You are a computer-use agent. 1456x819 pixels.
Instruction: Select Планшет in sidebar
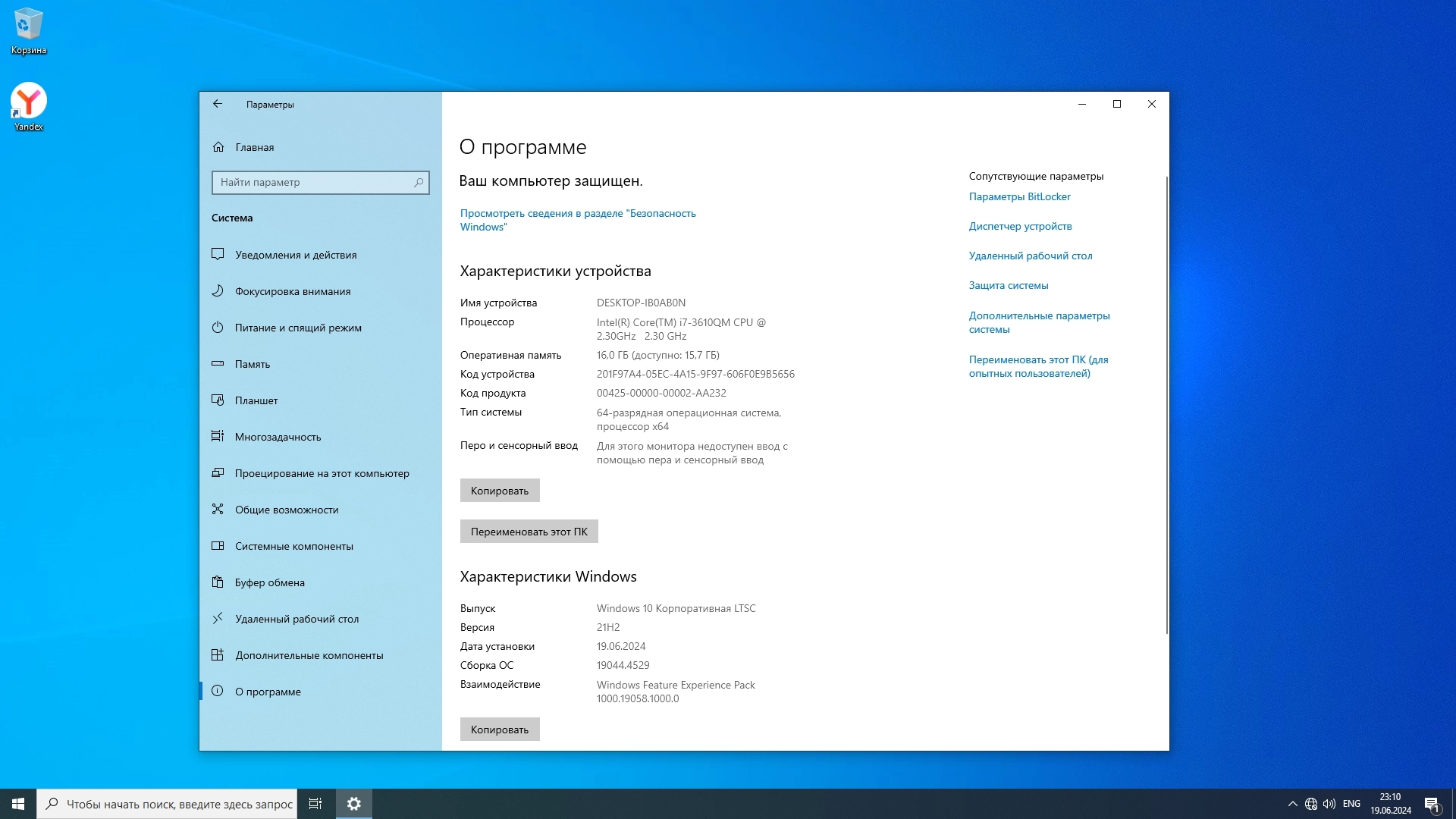pos(256,400)
